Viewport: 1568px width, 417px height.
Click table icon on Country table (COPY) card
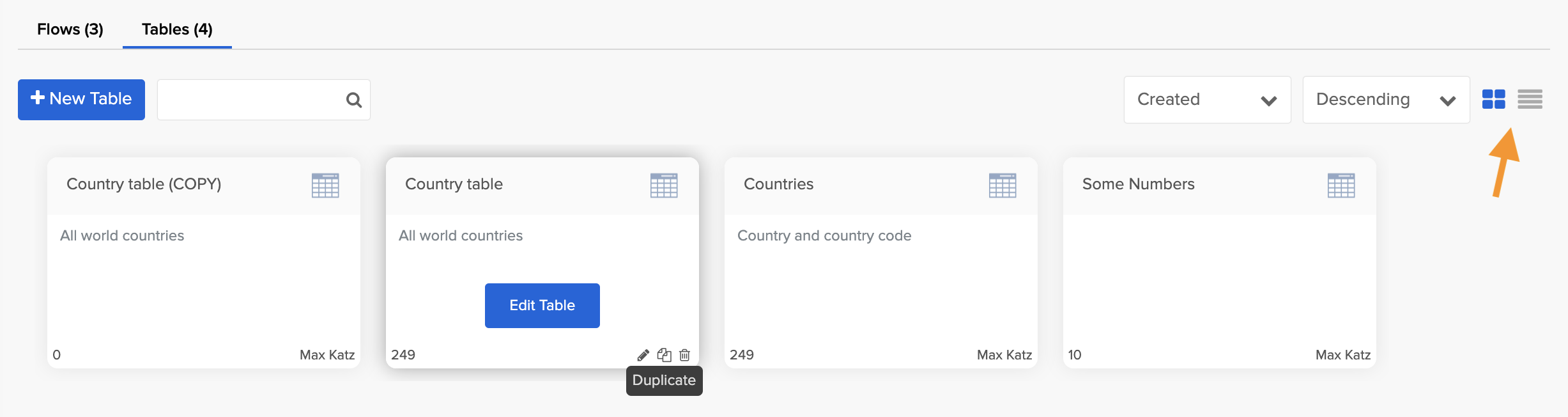325,185
